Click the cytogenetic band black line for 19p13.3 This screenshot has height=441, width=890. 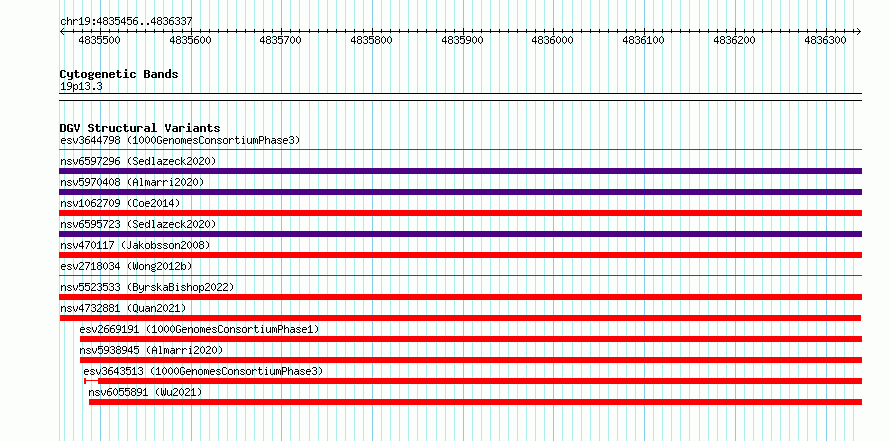pyautogui.click(x=460, y=96)
